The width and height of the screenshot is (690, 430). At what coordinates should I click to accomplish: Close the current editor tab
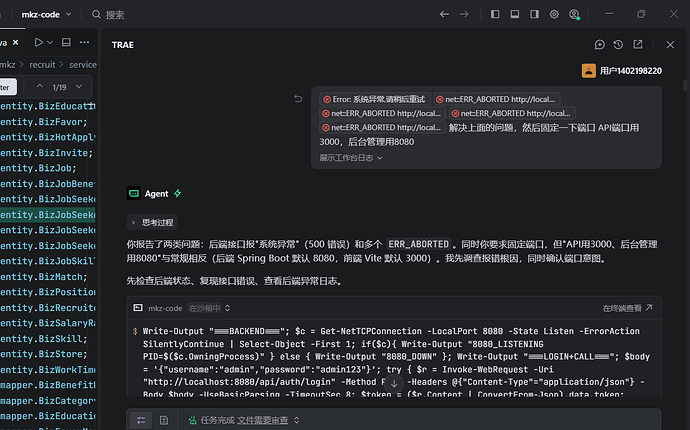coord(16,42)
